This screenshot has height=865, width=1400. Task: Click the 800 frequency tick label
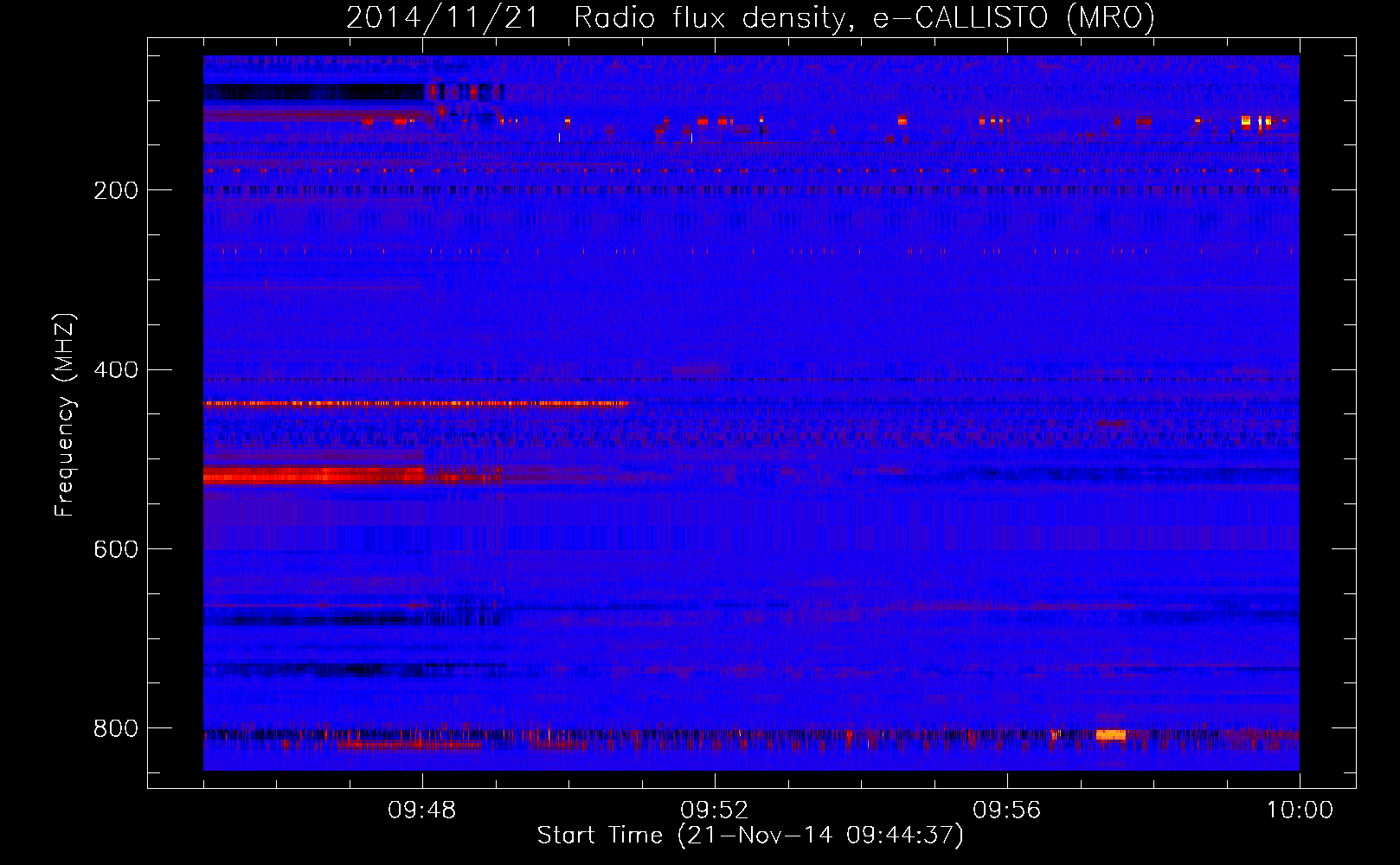[x=116, y=728]
